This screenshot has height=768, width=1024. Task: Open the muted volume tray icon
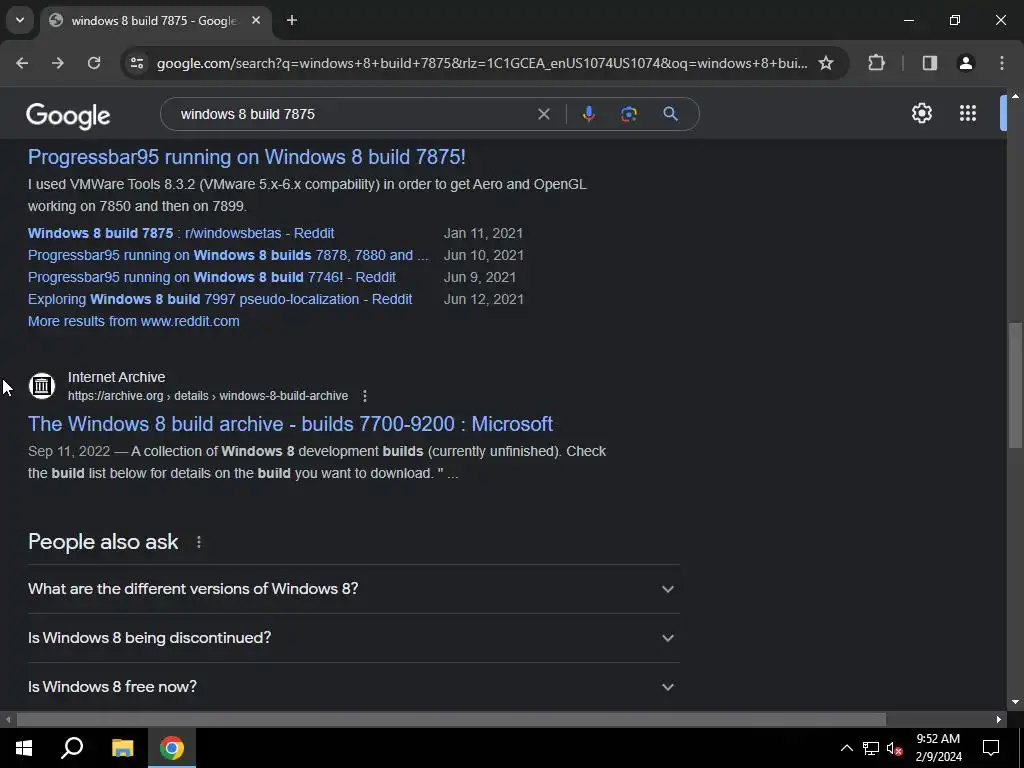coord(895,748)
